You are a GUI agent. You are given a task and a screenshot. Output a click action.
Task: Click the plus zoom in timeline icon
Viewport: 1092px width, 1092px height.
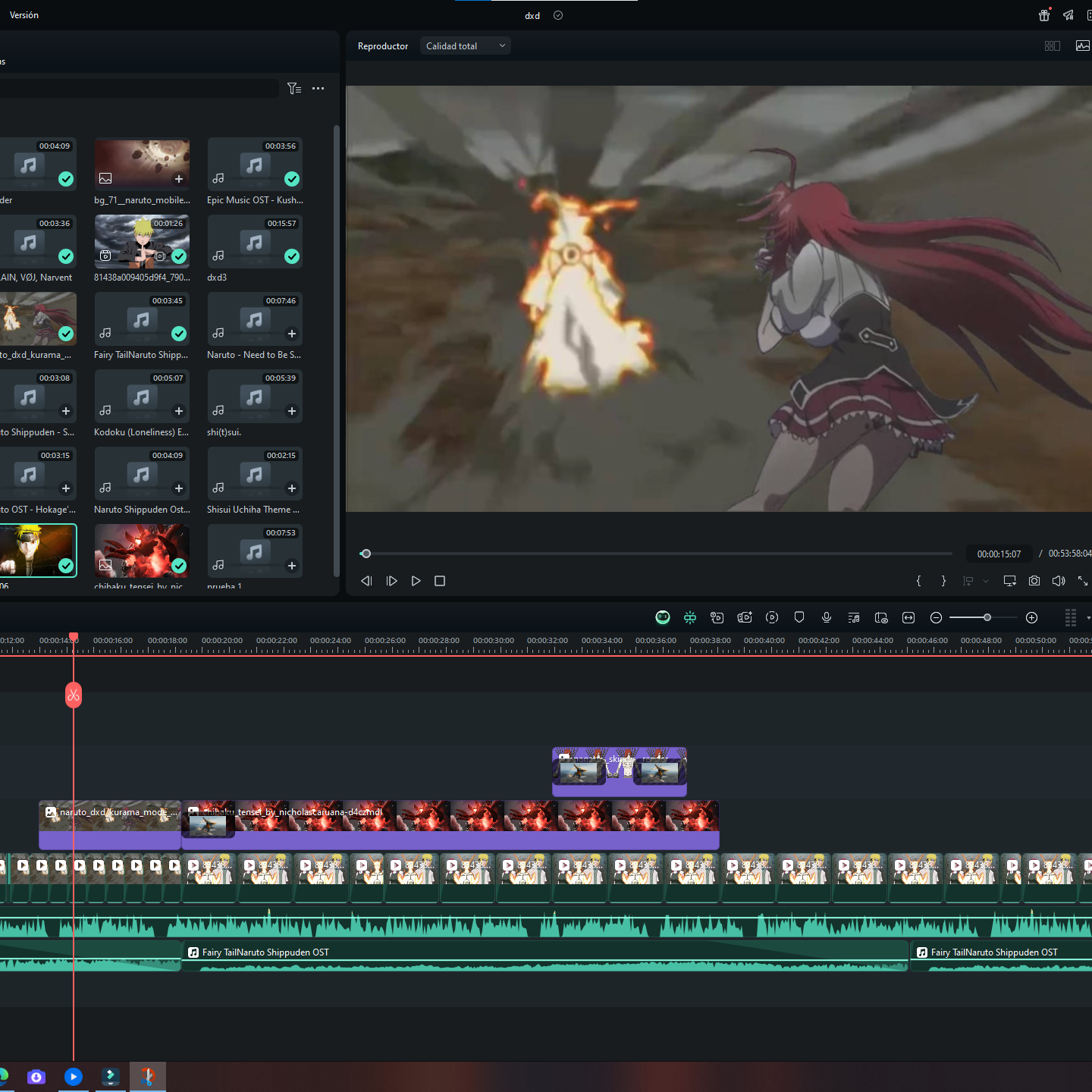coord(1031,617)
